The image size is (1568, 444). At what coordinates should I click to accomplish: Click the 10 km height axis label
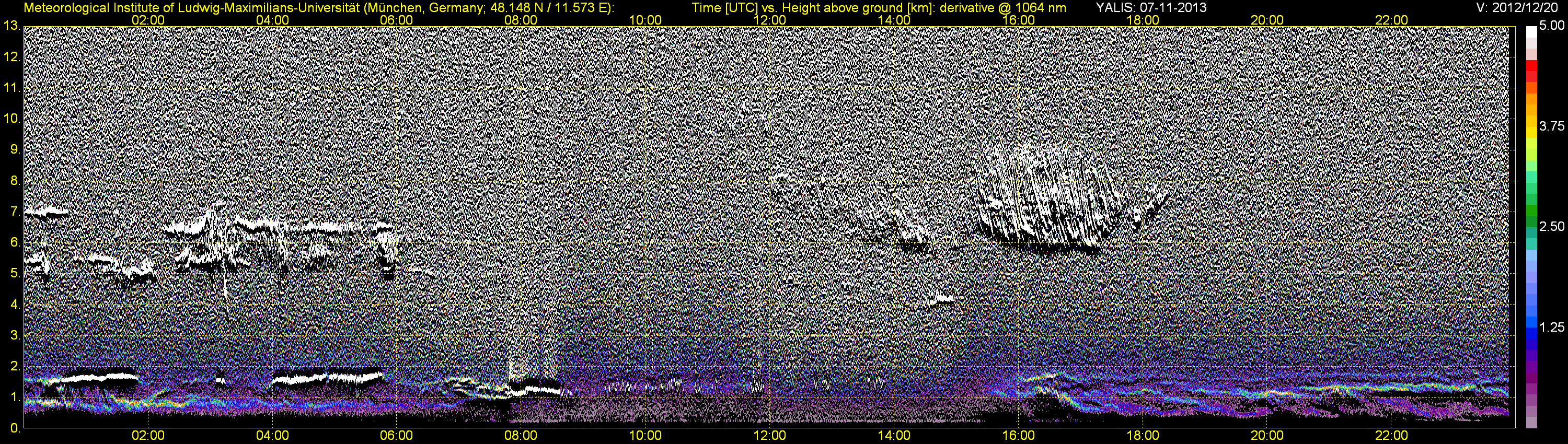[x=11, y=119]
